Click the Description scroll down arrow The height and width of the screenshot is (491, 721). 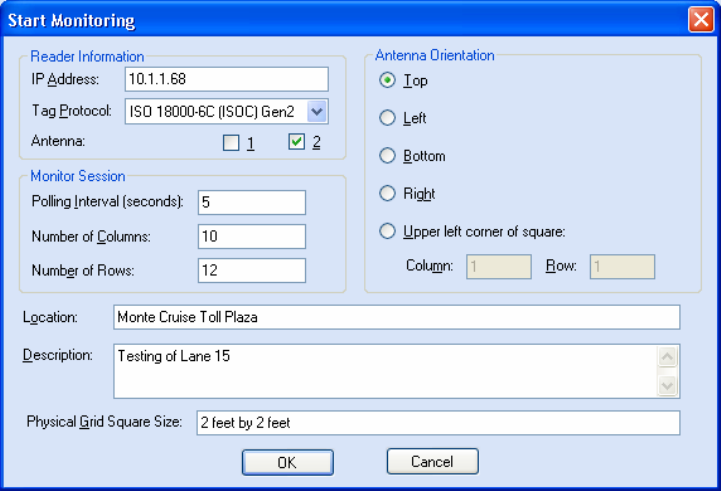(x=667, y=385)
